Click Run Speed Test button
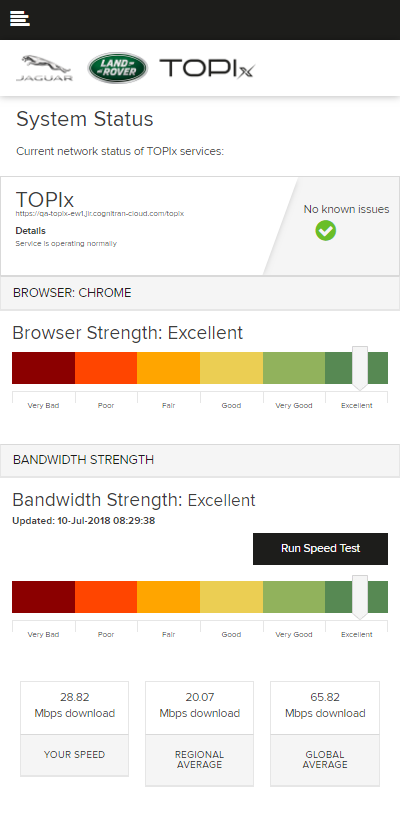The image size is (400, 824). click(320, 549)
